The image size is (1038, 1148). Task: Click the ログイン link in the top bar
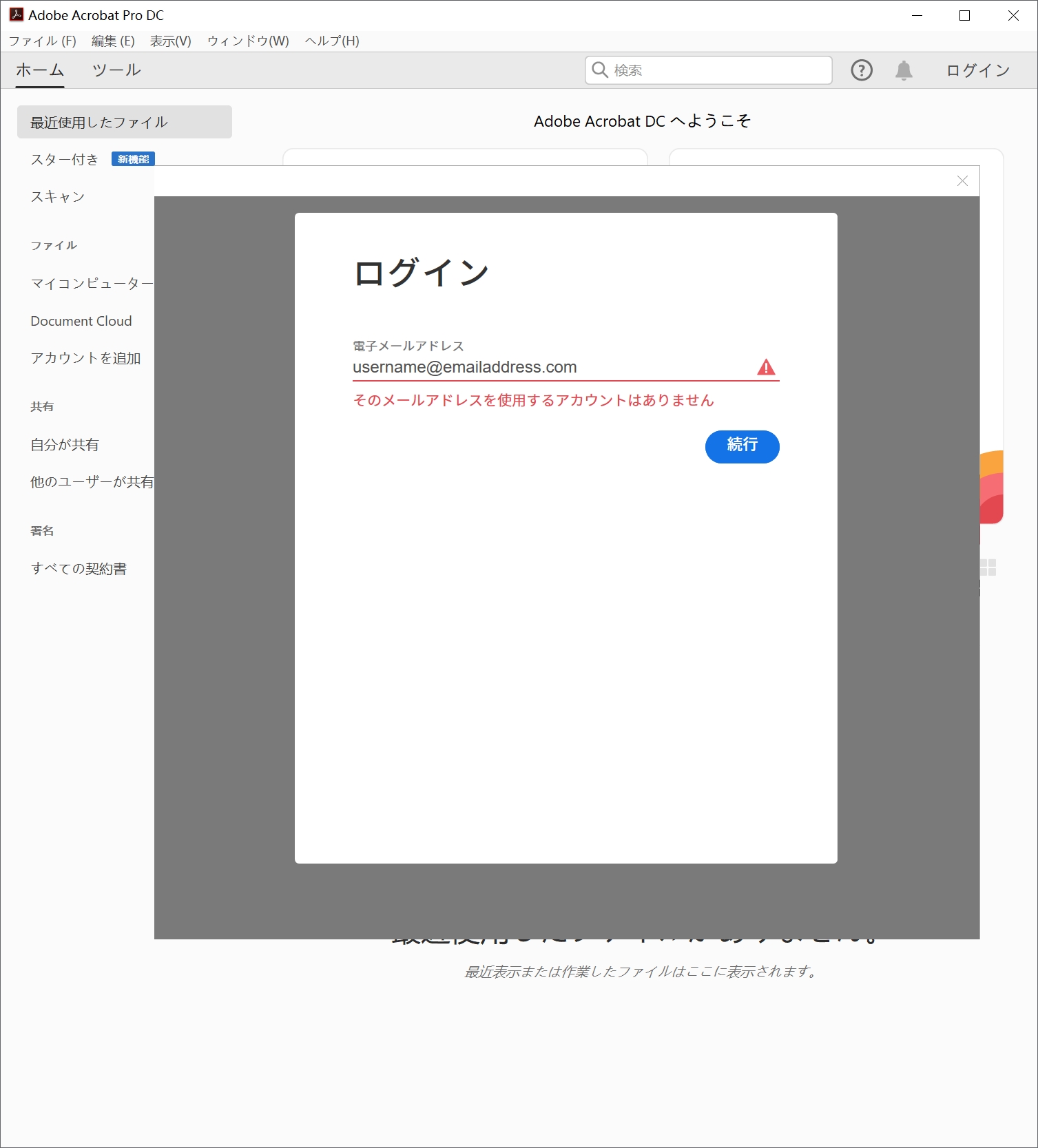pos(978,70)
